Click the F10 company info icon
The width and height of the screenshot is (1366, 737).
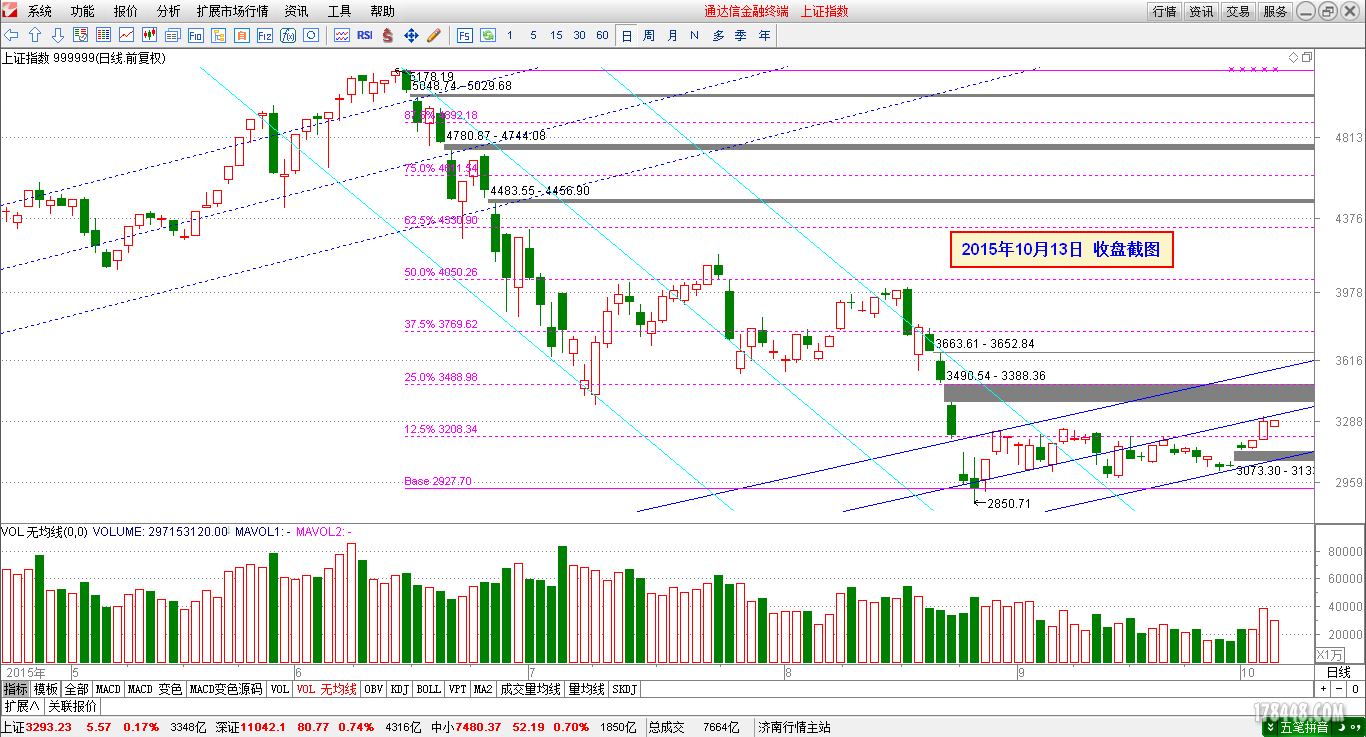(195, 35)
